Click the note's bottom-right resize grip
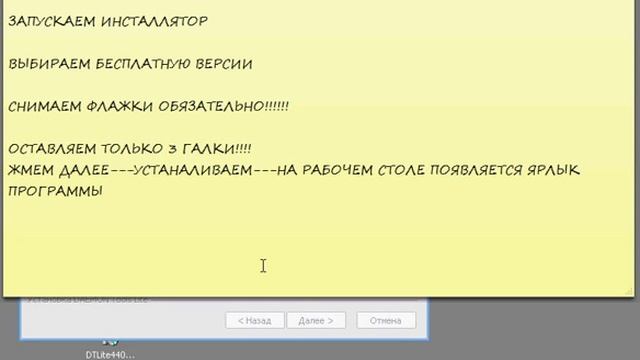Image resolution: width=640 pixels, height=360 pixels. coord(629,291)
